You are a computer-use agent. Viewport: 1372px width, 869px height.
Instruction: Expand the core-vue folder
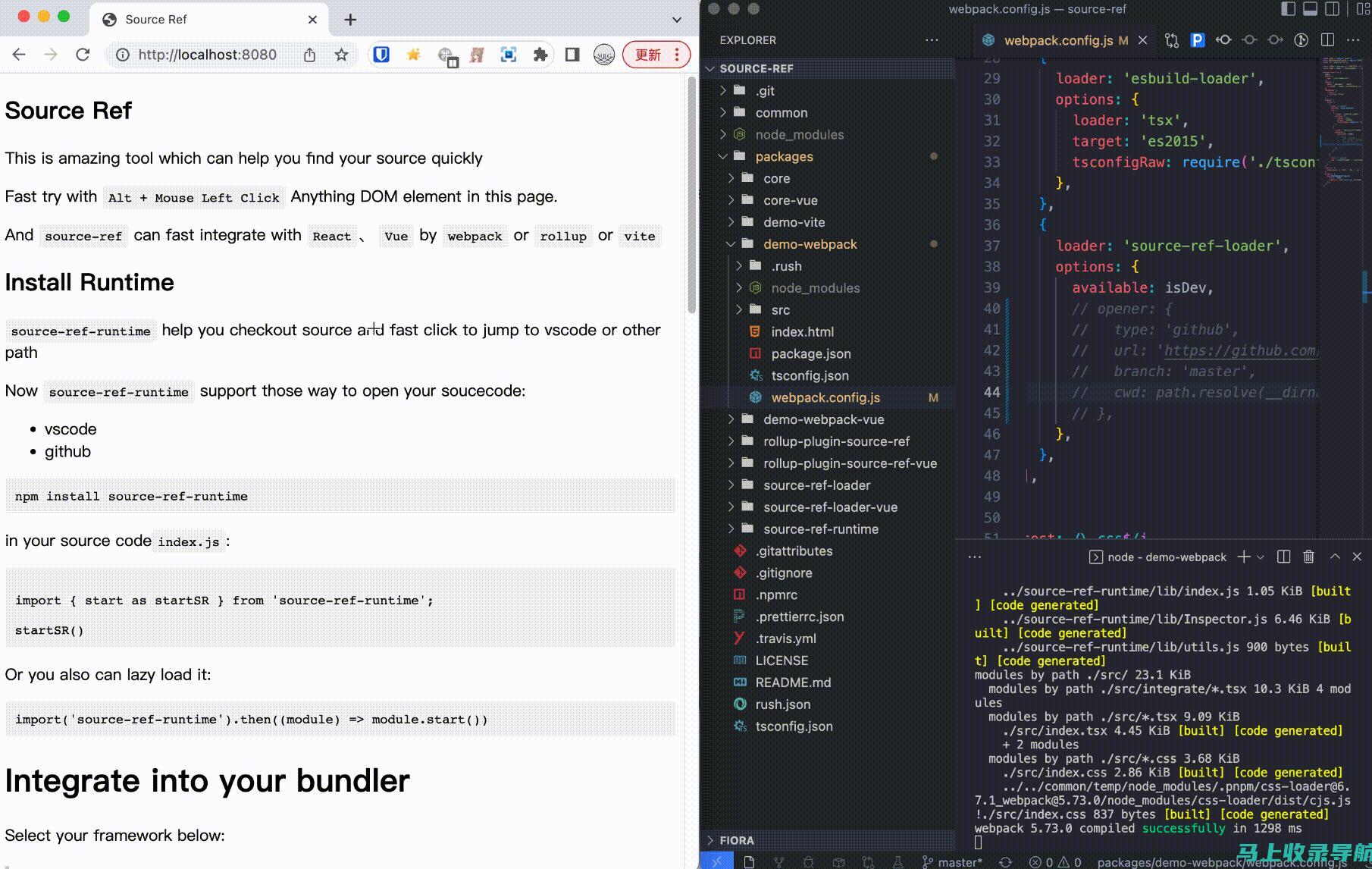(827, 200)
